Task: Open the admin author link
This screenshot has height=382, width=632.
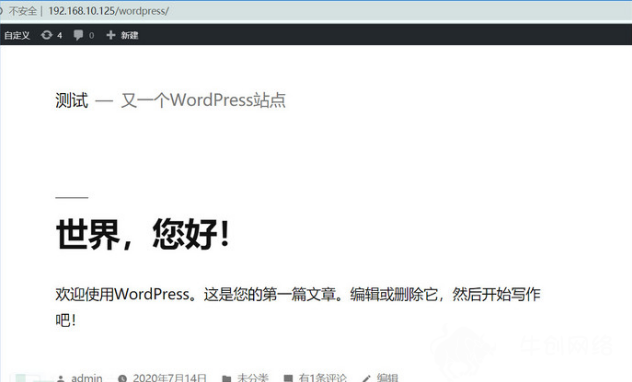Action: [x=87, y=378]
